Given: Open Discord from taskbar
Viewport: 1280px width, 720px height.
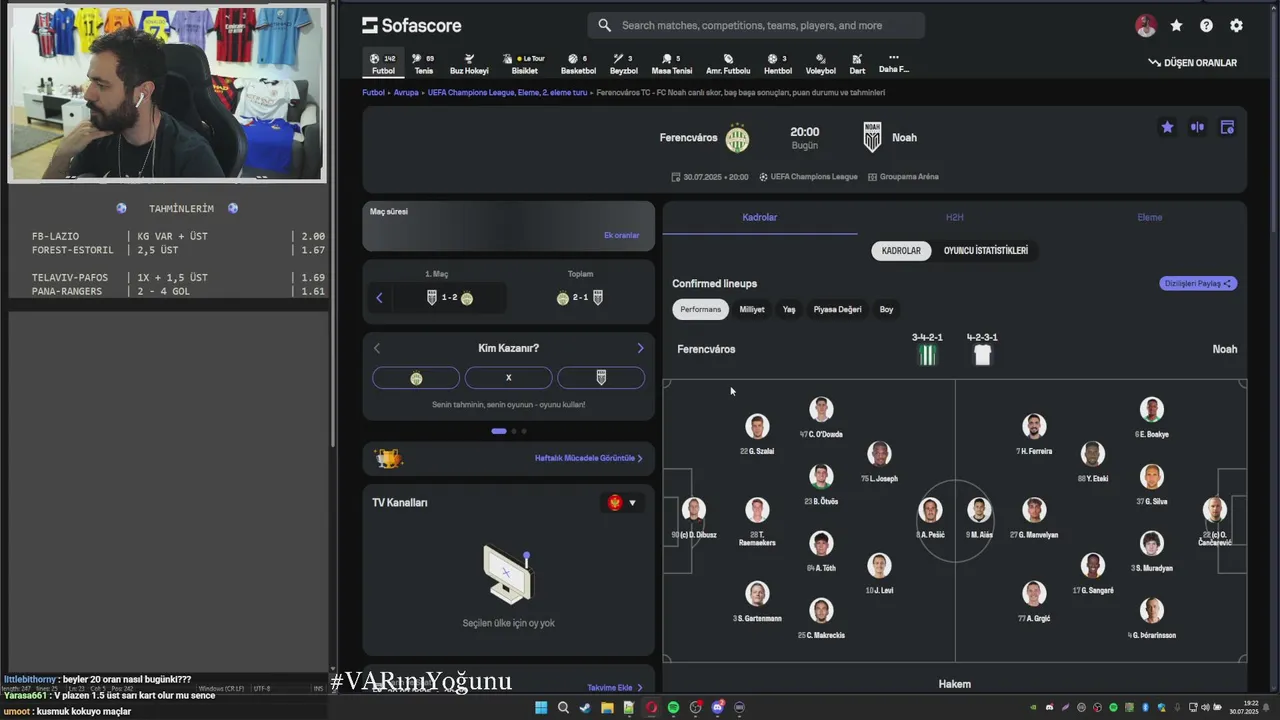Looking at the screenshot, I should [x=717, y=708].
